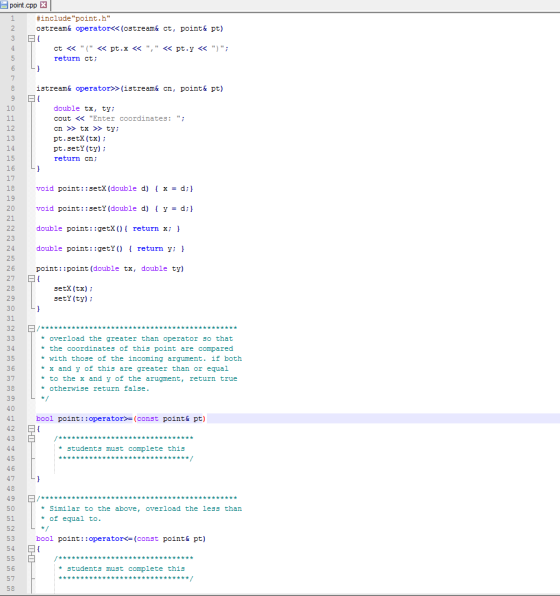Collapse operator<< function fold at line 3
560x596 pixels.
(x=31, y=38)
